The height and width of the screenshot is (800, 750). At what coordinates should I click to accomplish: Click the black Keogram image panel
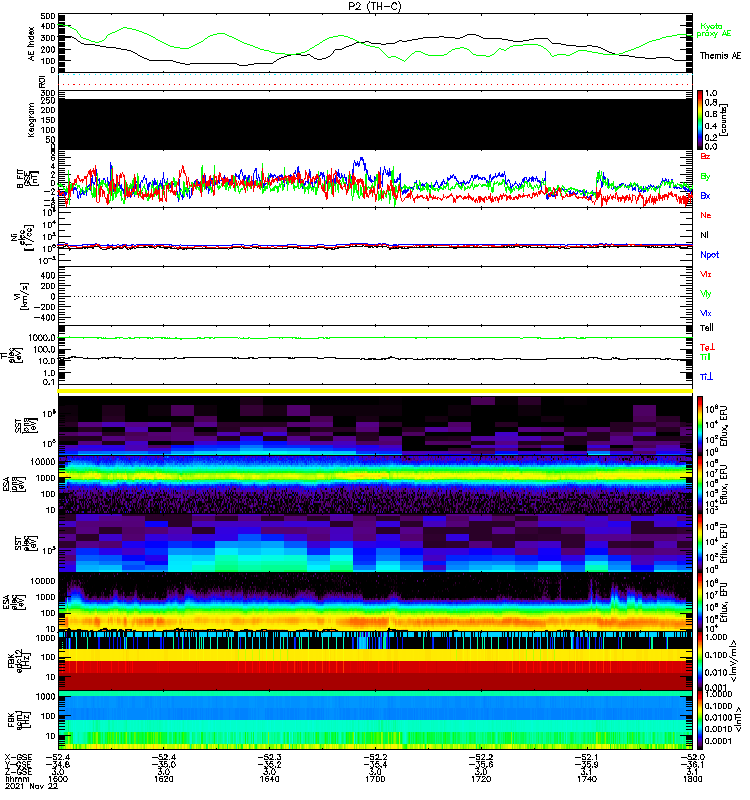pos(376,124)
